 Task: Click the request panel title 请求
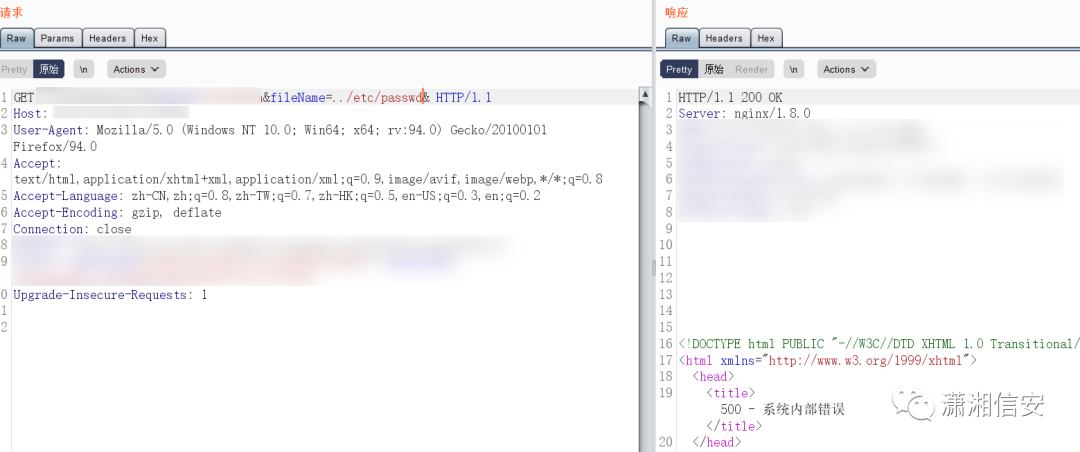[x=12, y=12]
